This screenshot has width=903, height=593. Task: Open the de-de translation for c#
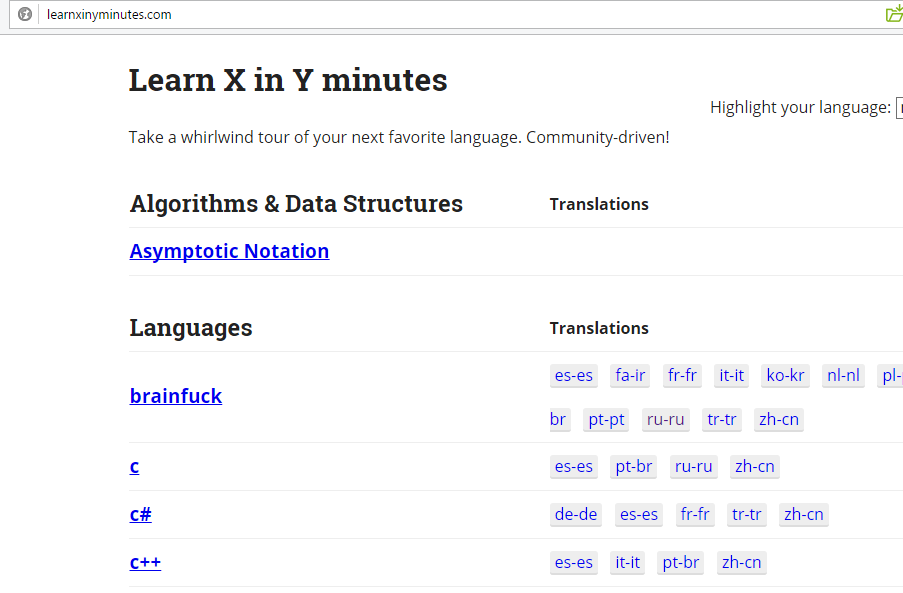coord(576,514)
